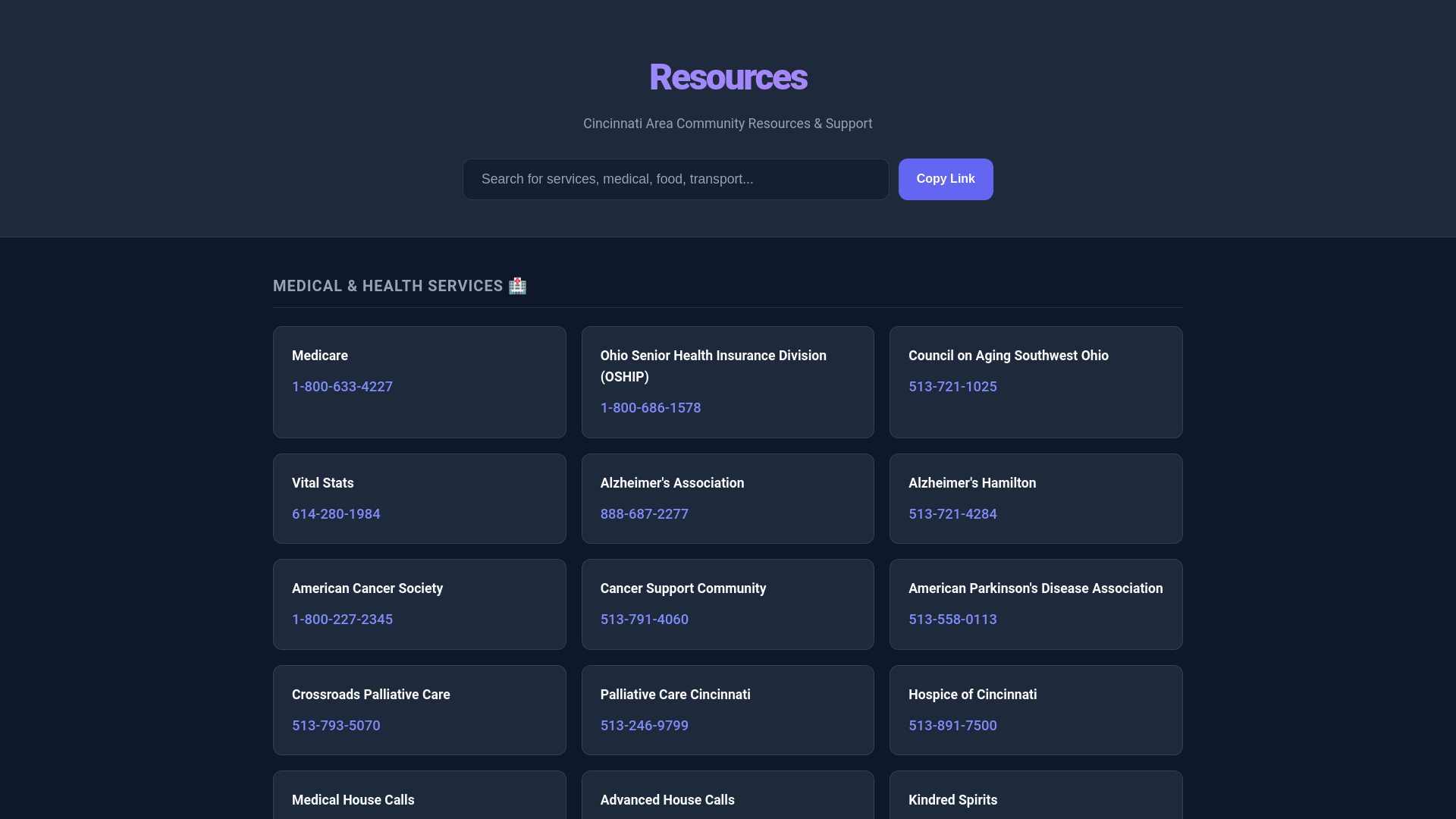This screenshot has height=819, width=1456.
Task: Select the Hospice of Cincinnati title
Action: point(973,695)
